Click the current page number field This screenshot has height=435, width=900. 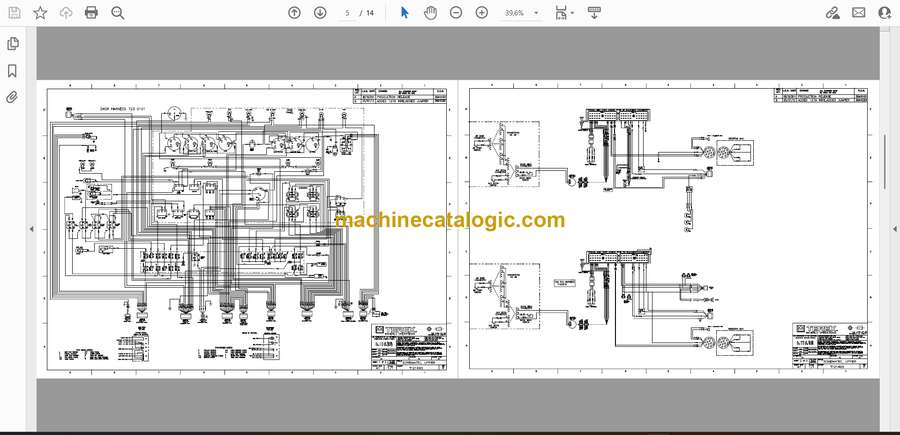347,13
